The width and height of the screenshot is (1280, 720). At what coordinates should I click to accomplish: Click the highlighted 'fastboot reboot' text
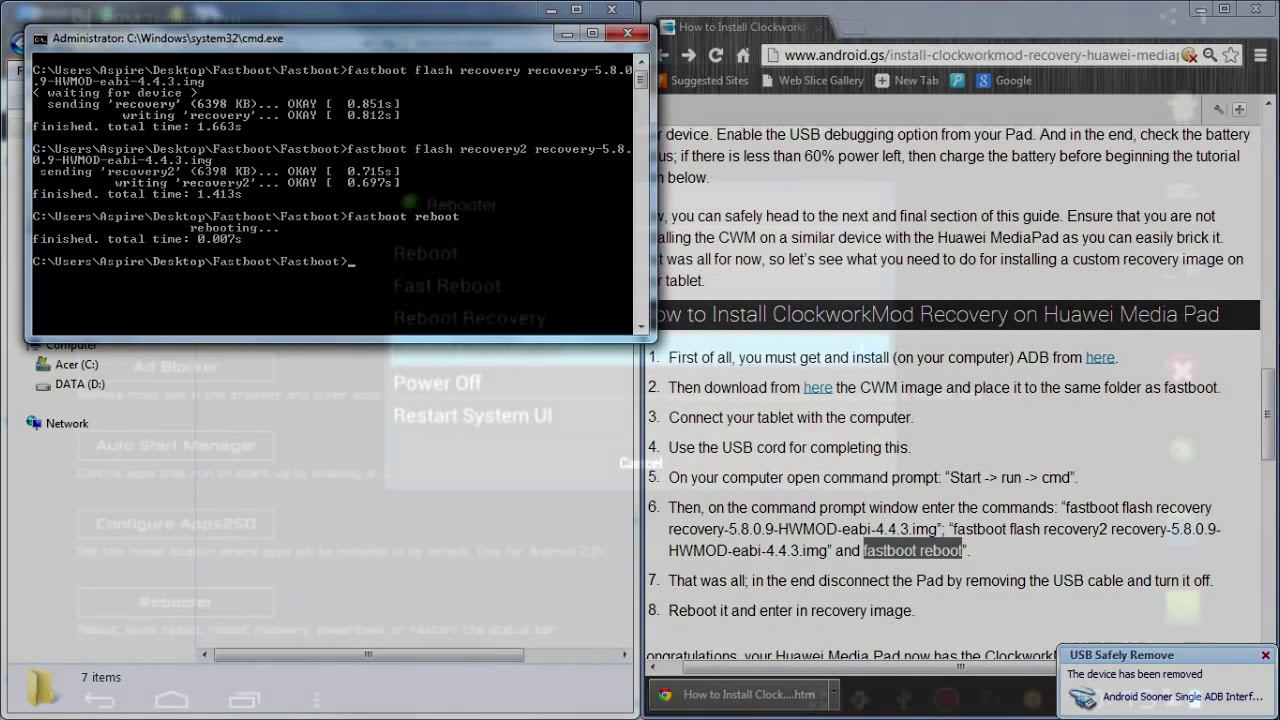tap(912, 550)
